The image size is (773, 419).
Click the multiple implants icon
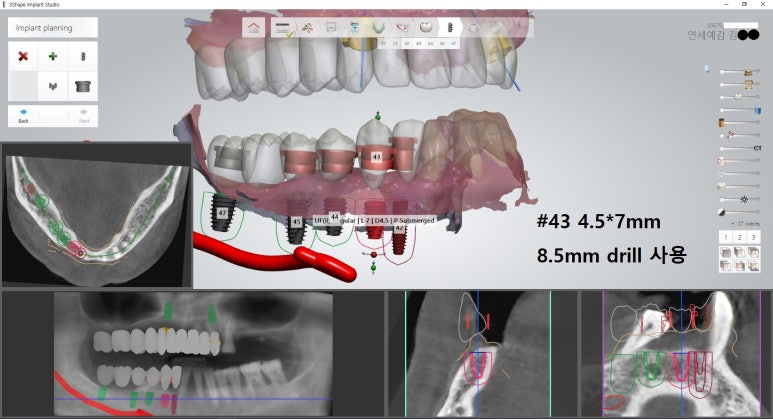(x=53, y=86)
